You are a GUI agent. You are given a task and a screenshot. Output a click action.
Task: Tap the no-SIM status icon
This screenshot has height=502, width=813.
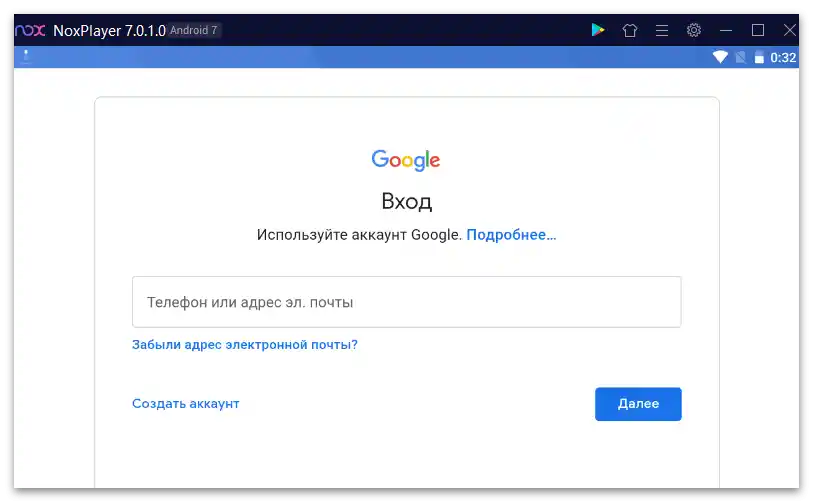point(741,57)
